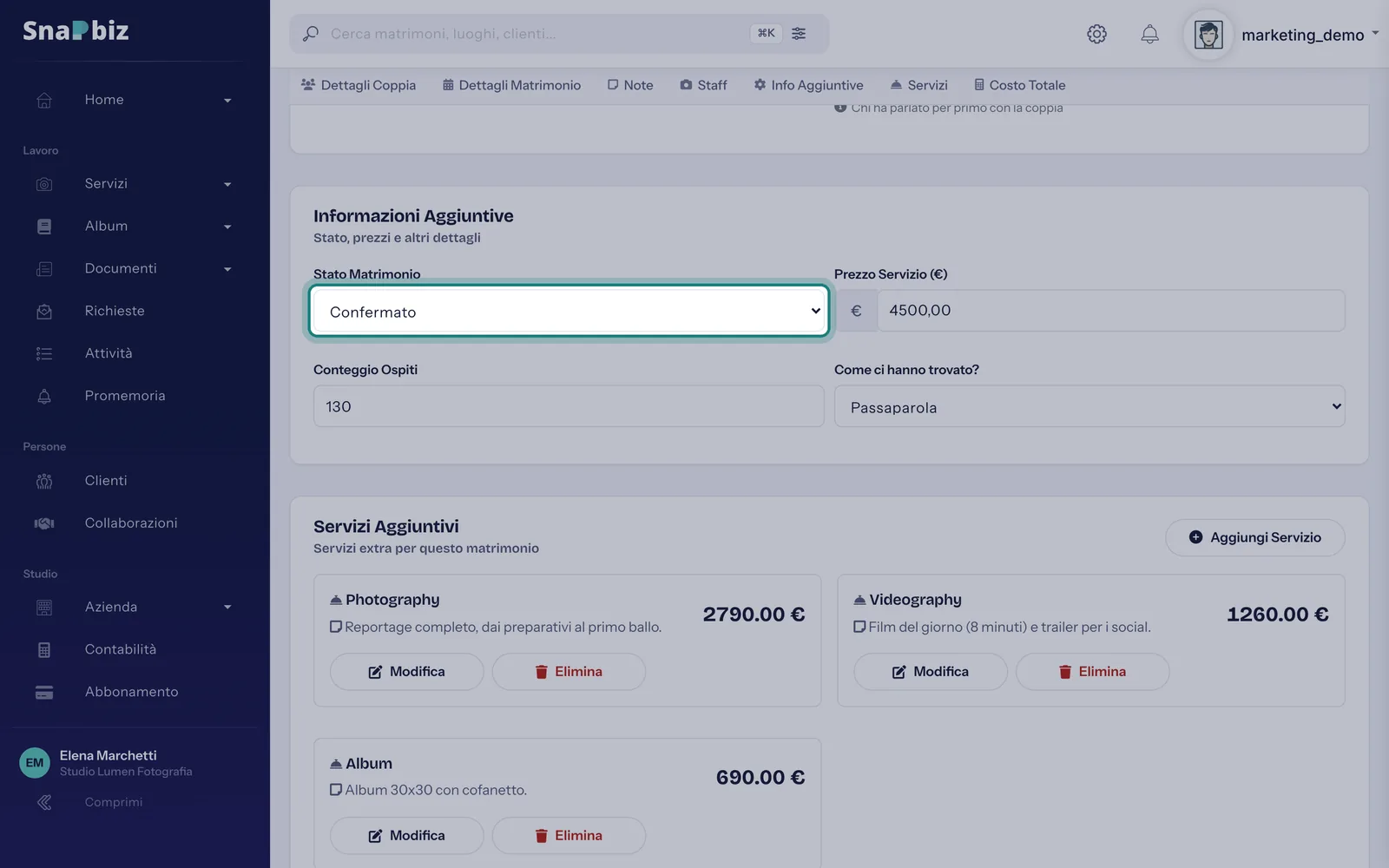Click the euro symbol prefix

click(856, 311)
